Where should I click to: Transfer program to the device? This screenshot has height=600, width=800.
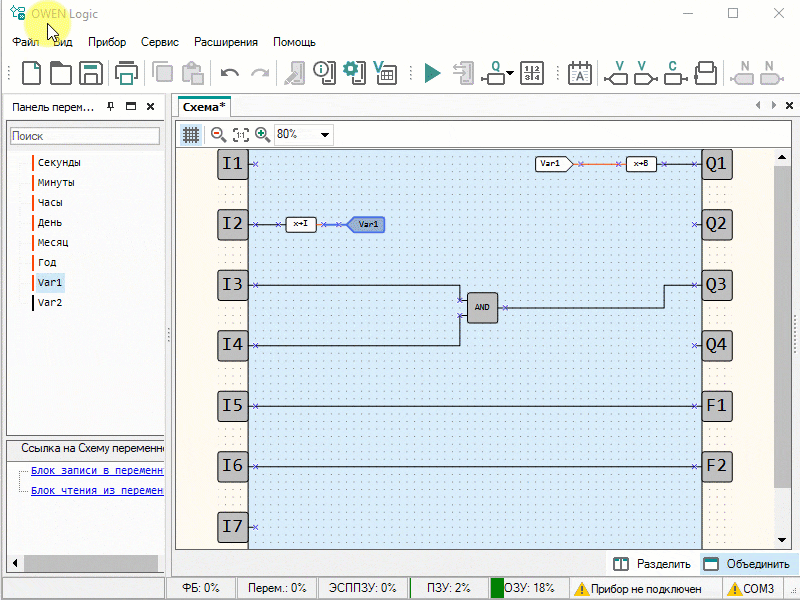pos(464,73)
